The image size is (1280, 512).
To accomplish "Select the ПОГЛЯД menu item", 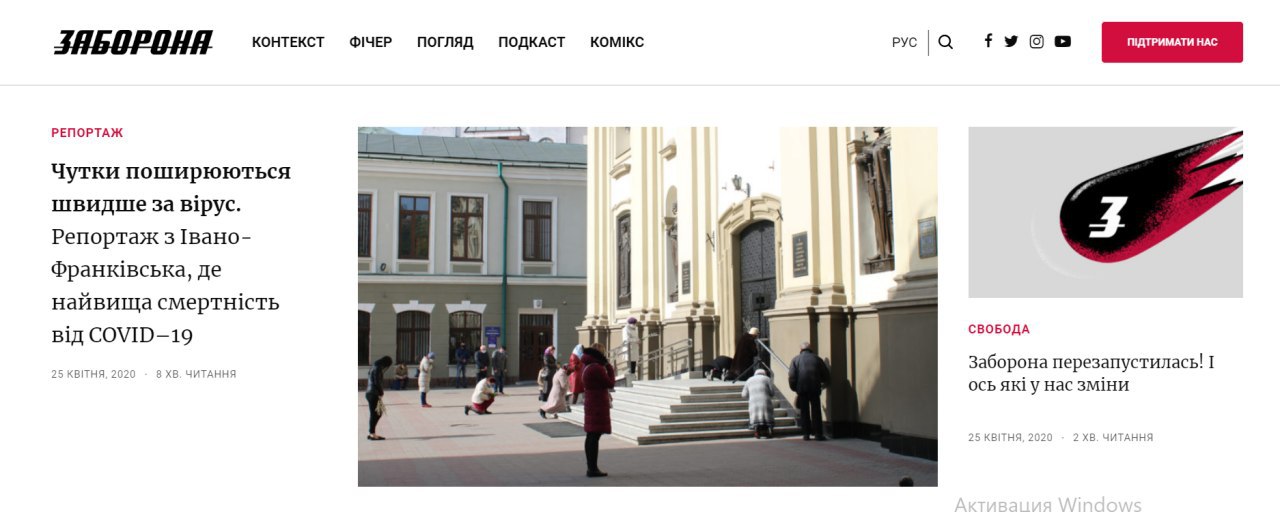I will point(445,42).
